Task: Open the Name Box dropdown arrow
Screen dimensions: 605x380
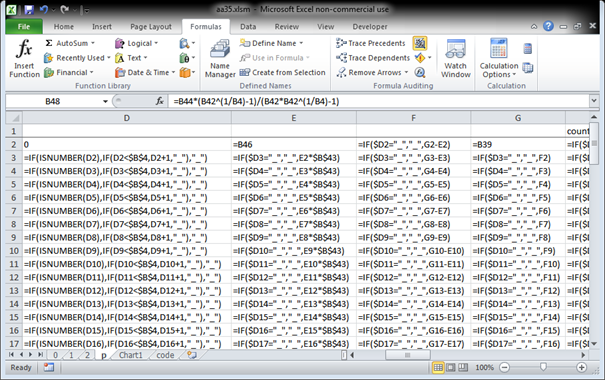Action: pyautogui.click(x=105, y=101)
